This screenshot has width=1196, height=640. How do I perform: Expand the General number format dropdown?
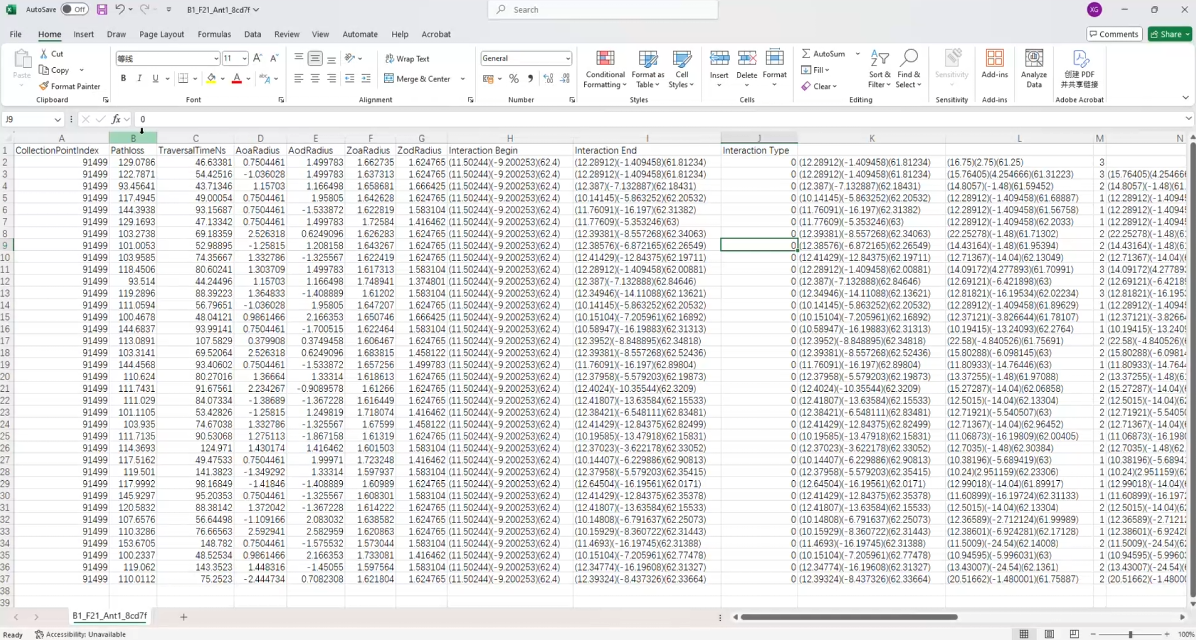pos(567,59)
